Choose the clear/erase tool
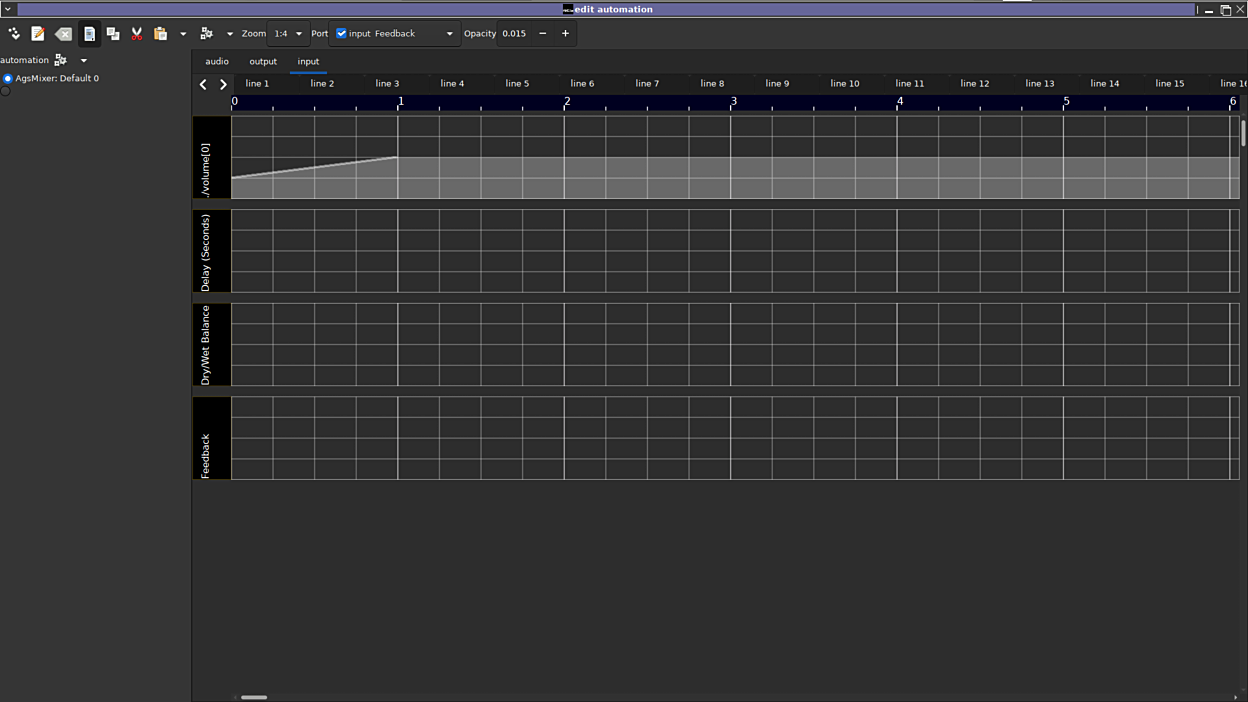 (x=63, y=34)
